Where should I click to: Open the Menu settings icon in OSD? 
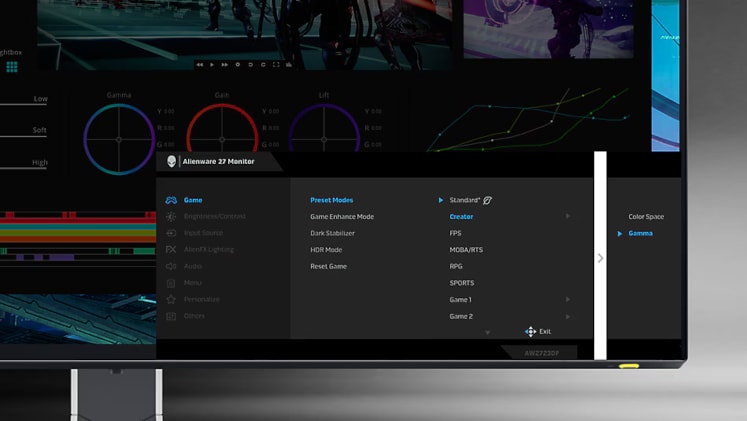[x=171, y=283]
